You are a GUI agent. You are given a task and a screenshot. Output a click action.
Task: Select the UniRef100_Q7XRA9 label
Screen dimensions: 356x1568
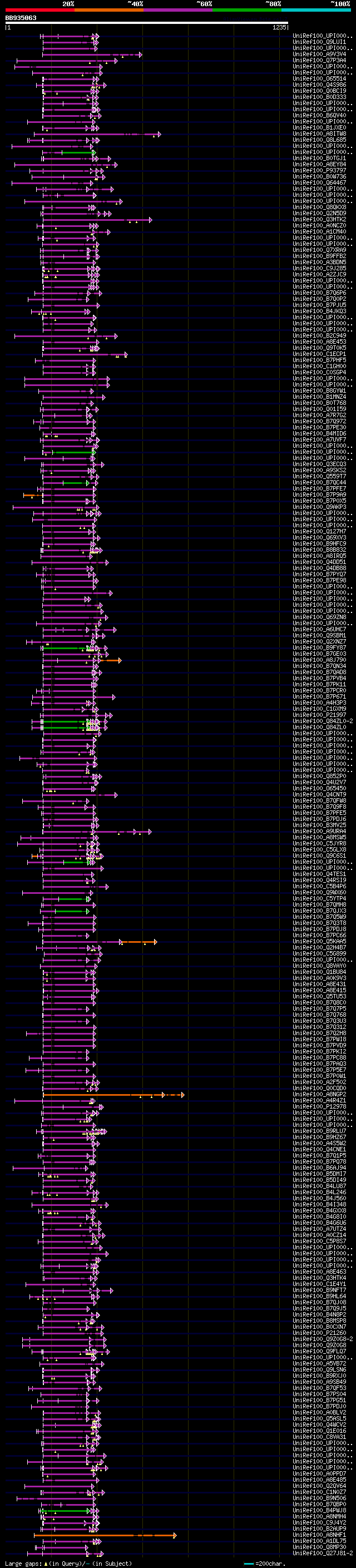point(319,250)
